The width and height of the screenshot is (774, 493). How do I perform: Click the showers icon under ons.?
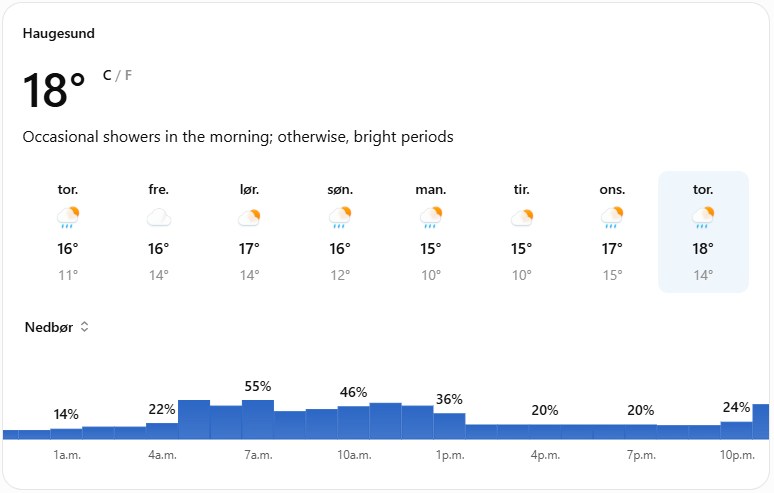point(612,218)
